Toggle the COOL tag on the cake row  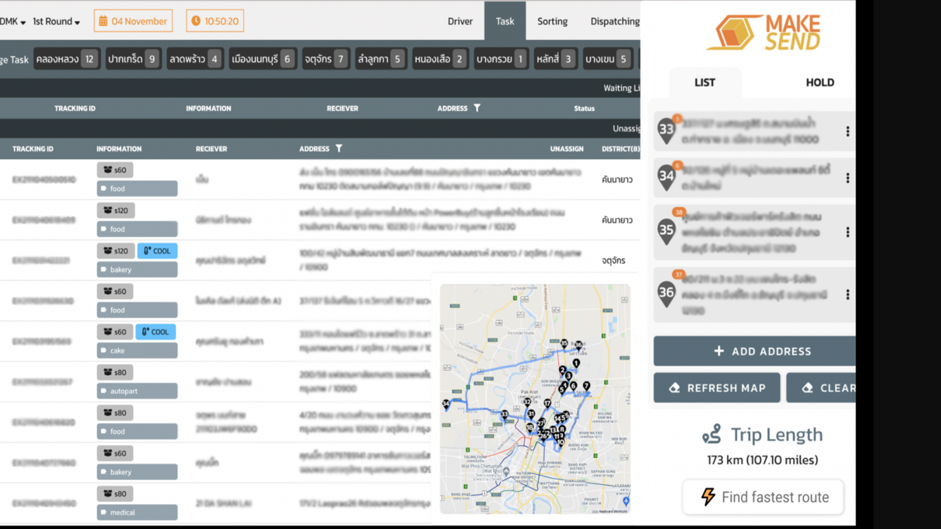pos(155,332)
